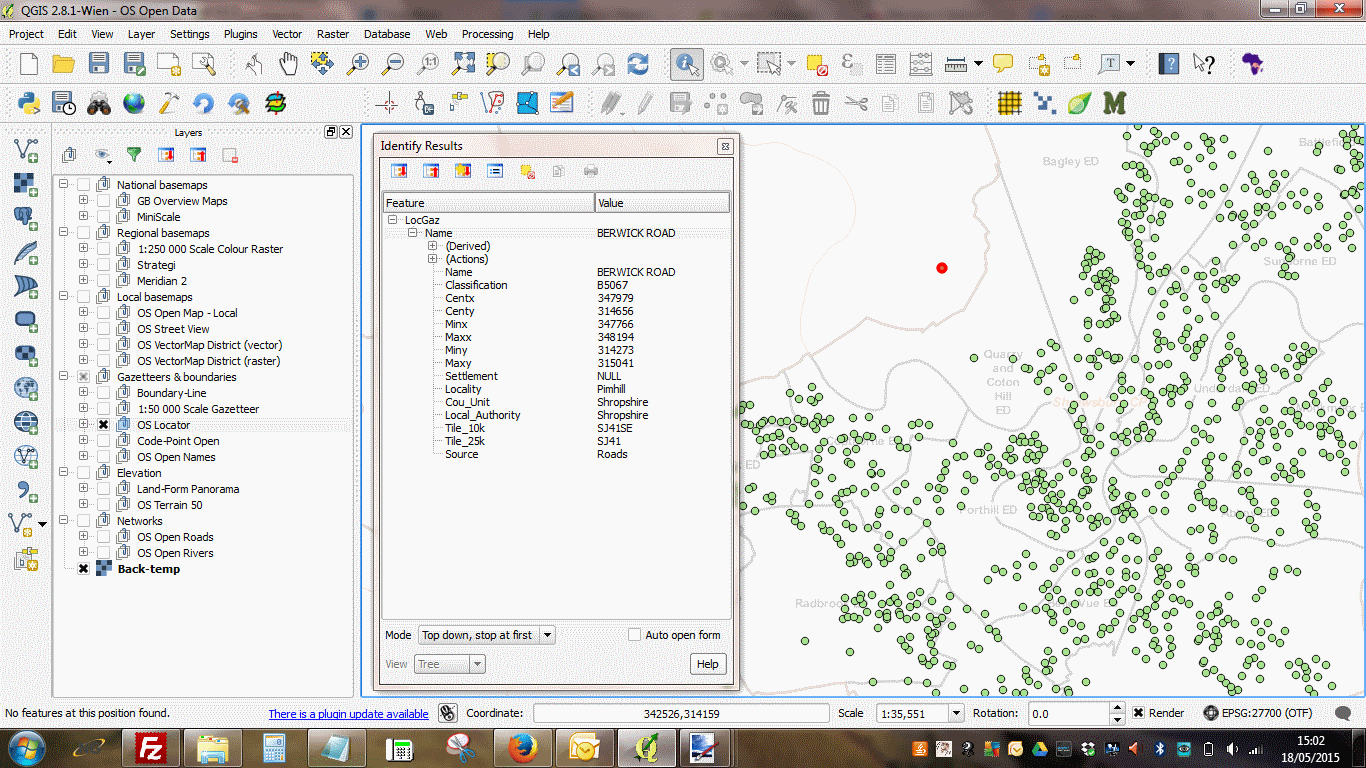Open the Vector menu
The image size is (1366, 768).
(287, 34)
